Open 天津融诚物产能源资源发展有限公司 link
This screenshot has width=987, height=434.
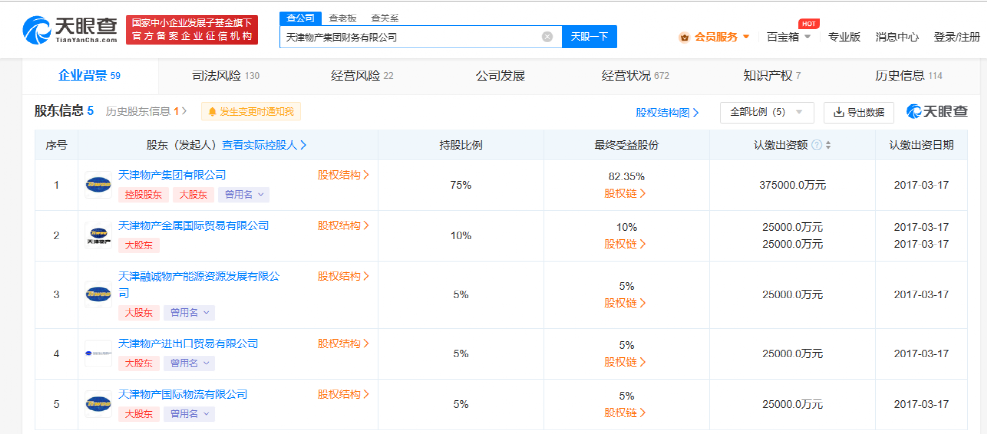198,284
